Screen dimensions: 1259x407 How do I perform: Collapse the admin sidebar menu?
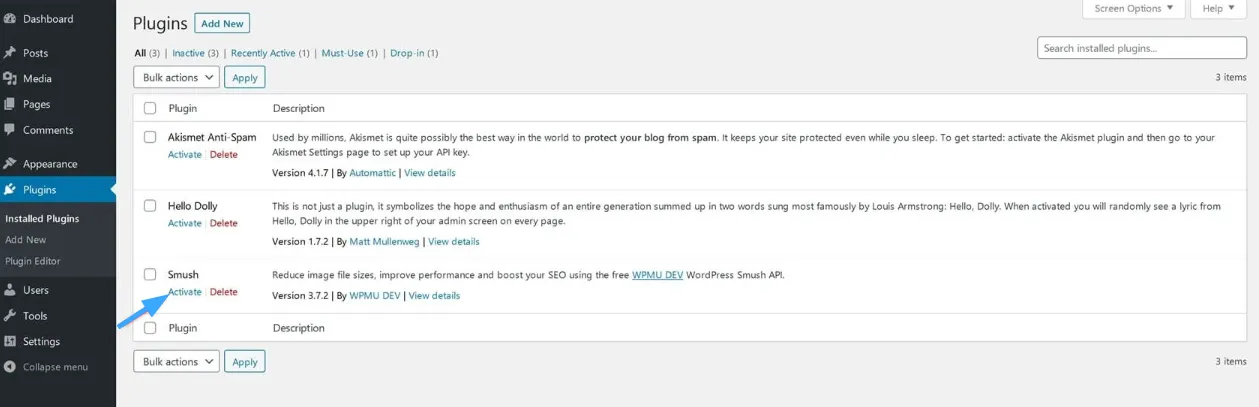pos(55,367)
